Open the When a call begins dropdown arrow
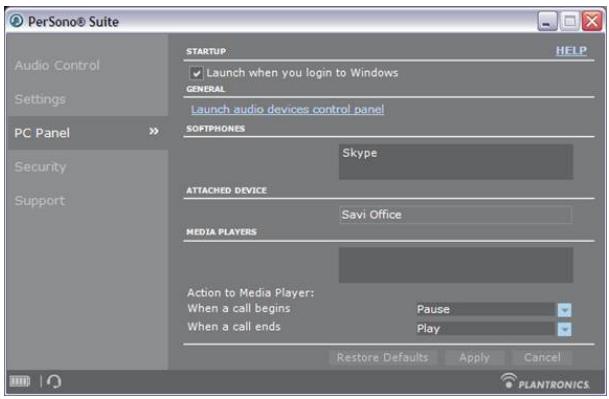The width and height of the screenshot is (609, 399). pyautogui.click(x=564, y=310)
